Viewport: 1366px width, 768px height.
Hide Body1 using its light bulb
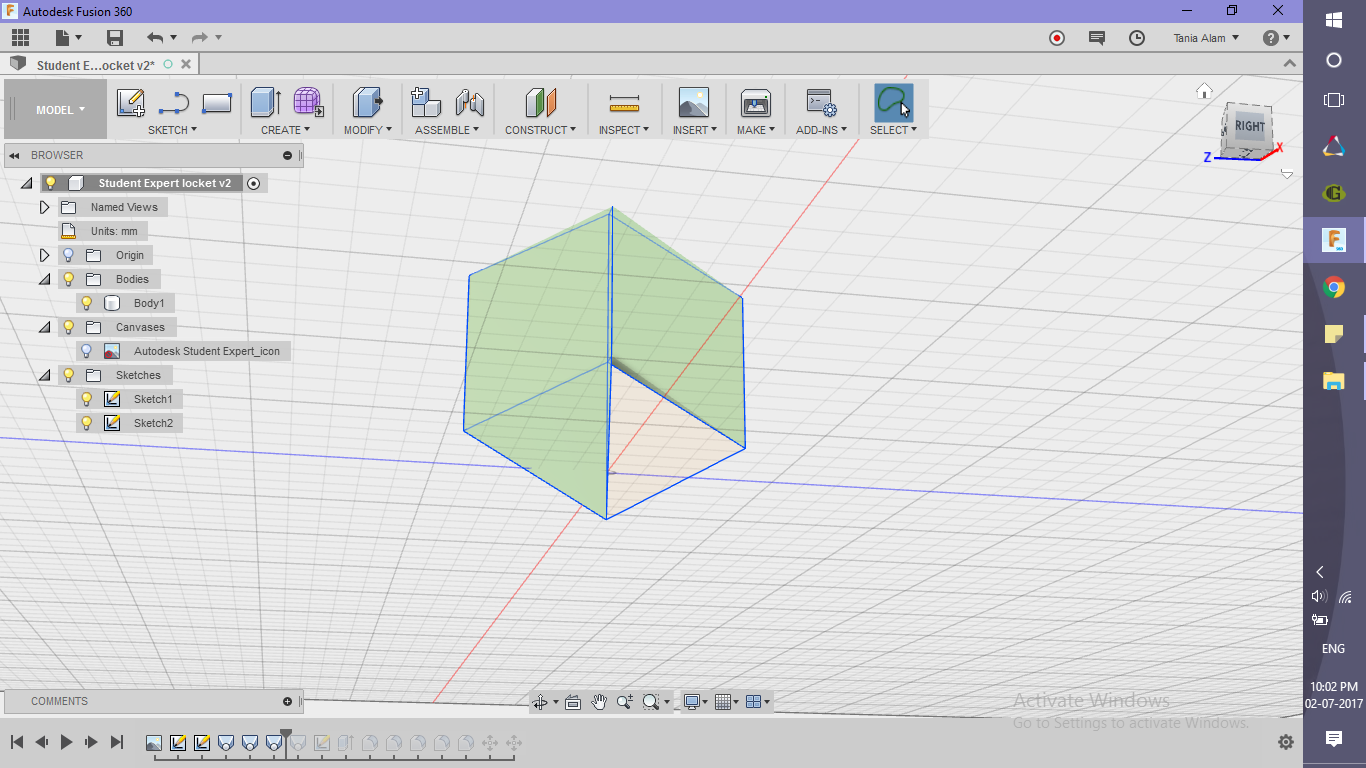click(86, 303)
